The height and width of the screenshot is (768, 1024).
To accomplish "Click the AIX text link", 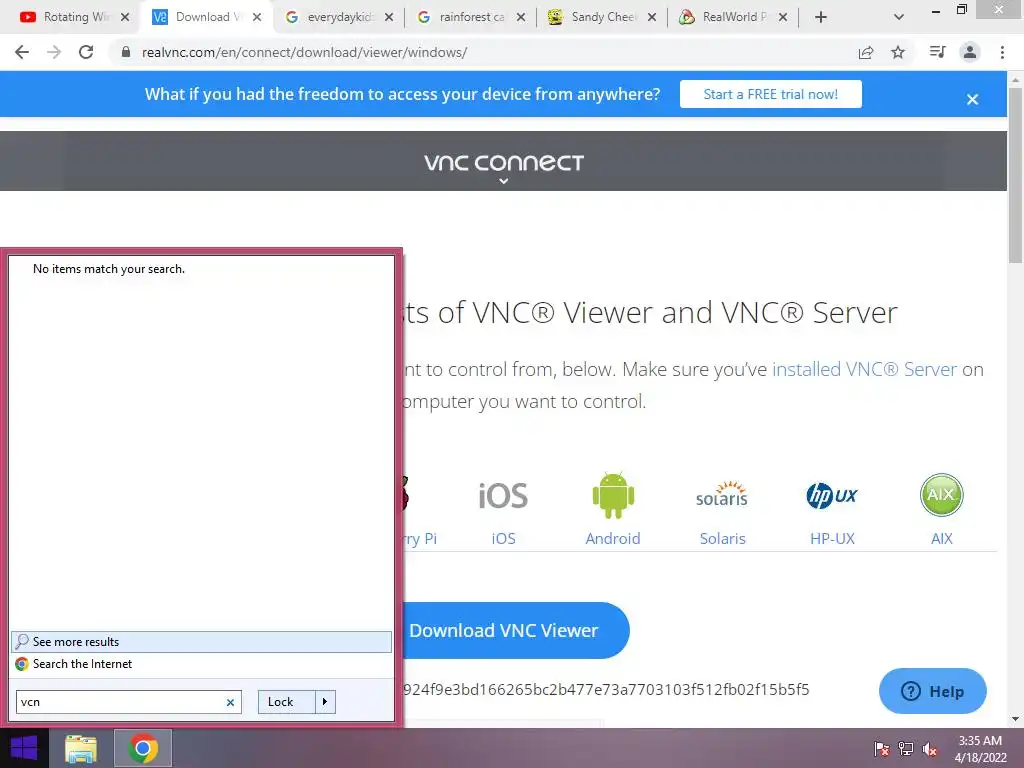I will (941, 539).
